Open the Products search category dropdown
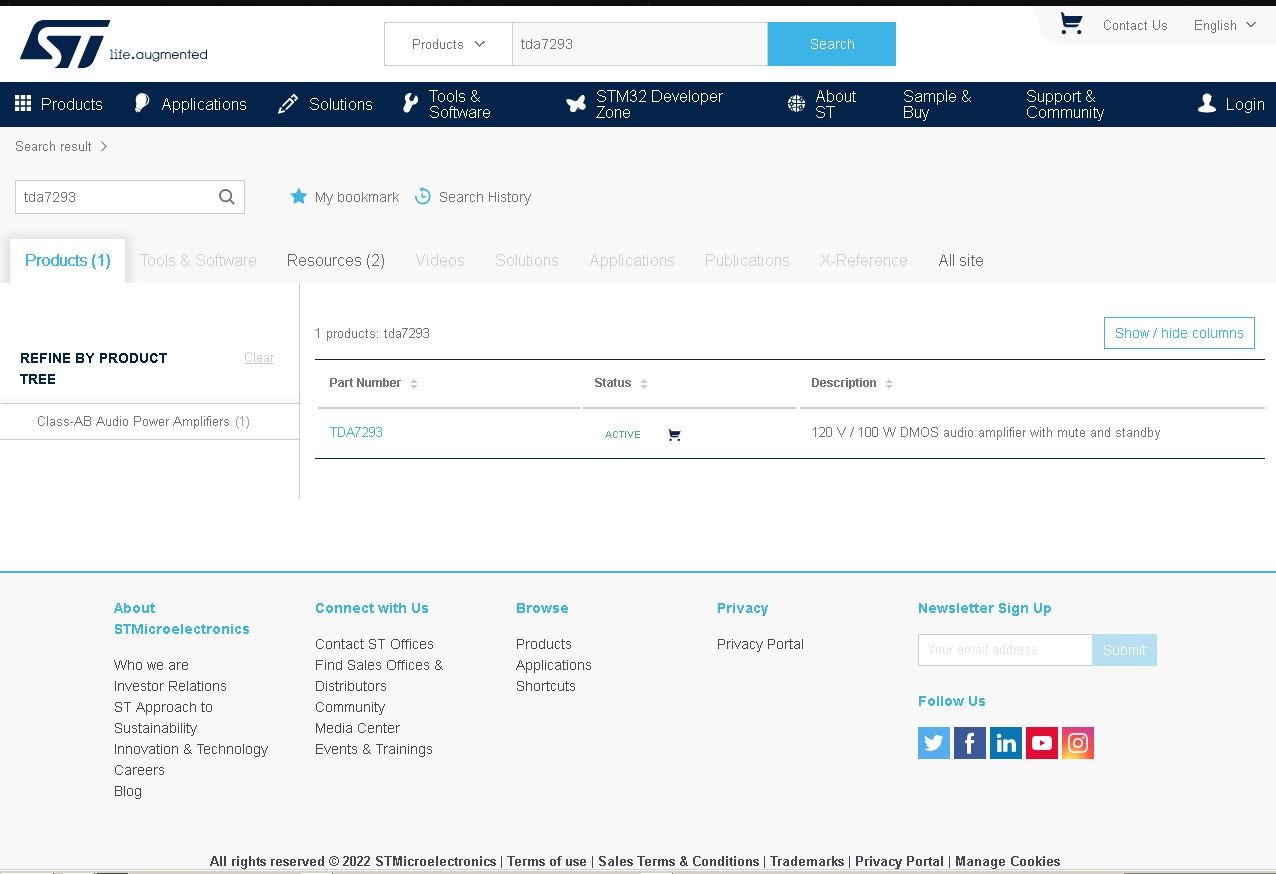Screen dimensions: 1276x874 tap(448, 44)
